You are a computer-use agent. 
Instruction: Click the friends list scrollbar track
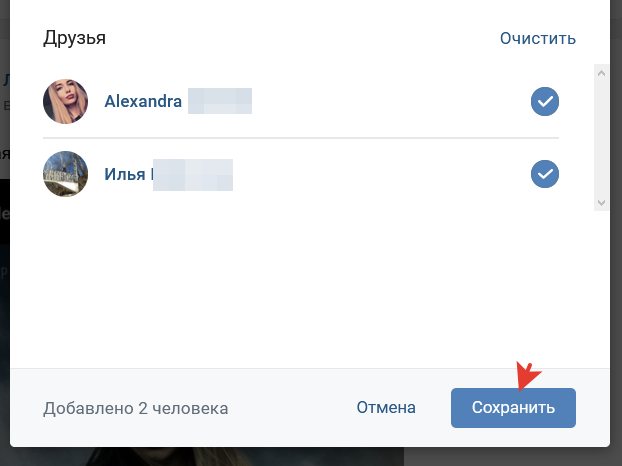point(601,138)
